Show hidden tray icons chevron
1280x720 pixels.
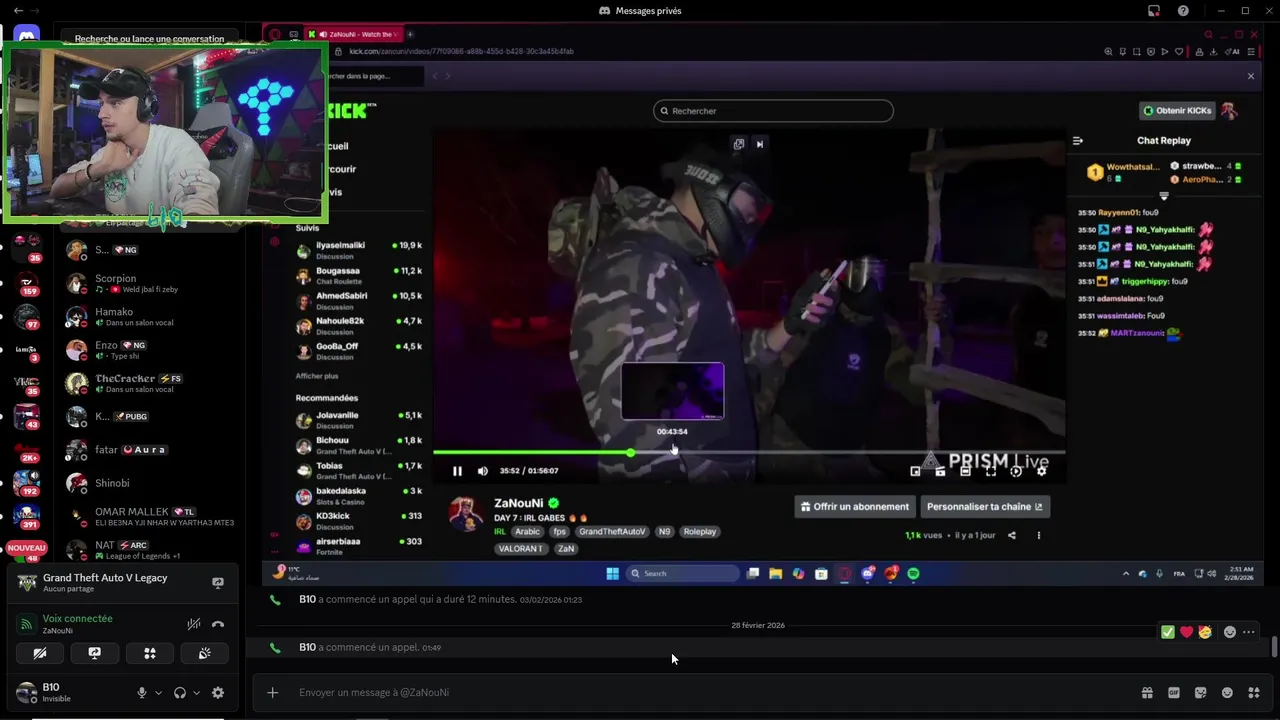[x=1126, y=574]
